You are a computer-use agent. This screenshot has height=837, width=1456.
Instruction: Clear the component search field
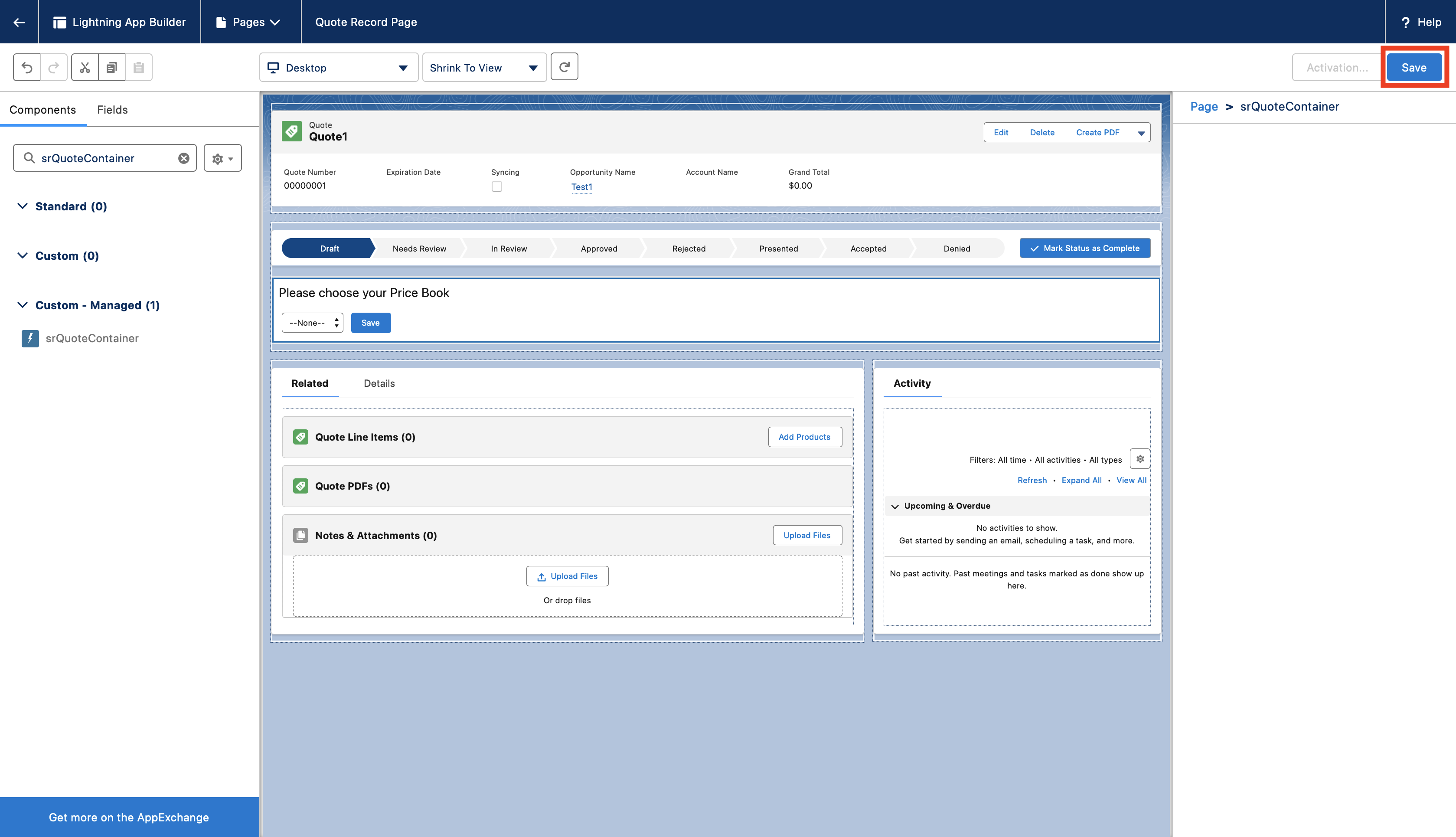pyautogui.click(x=184, y=158)
